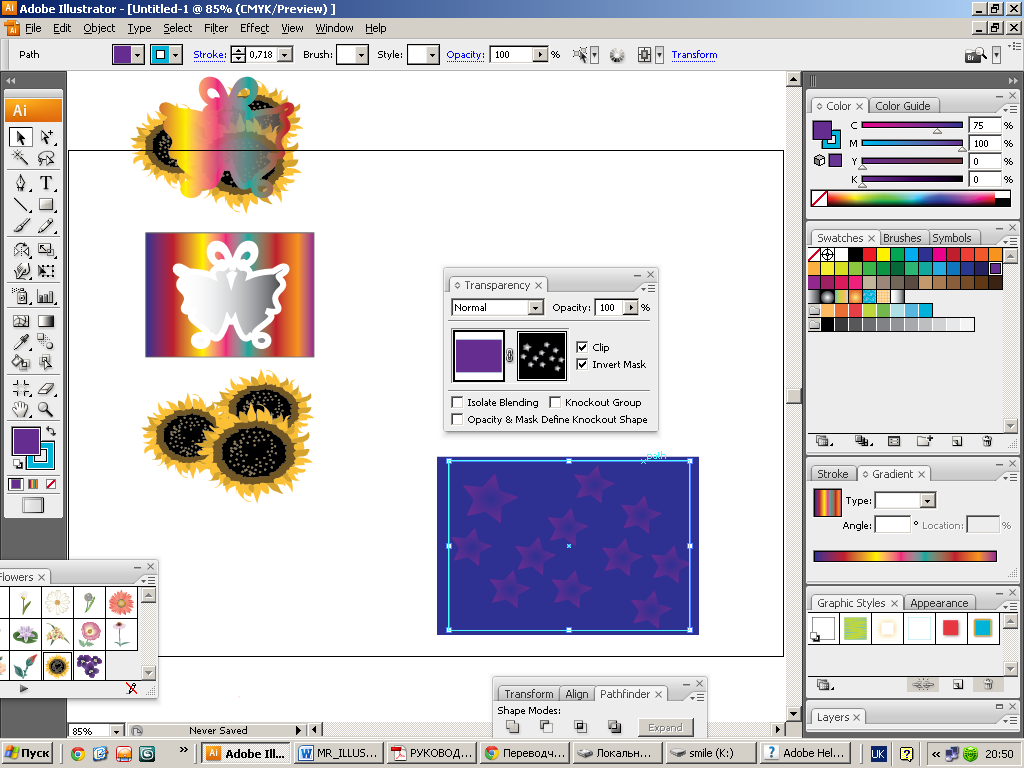Select the Column Graph tool
Image resolution: width=1024 pixels, height=768 pixels.
pyautogui.click(x=46, y=296)
